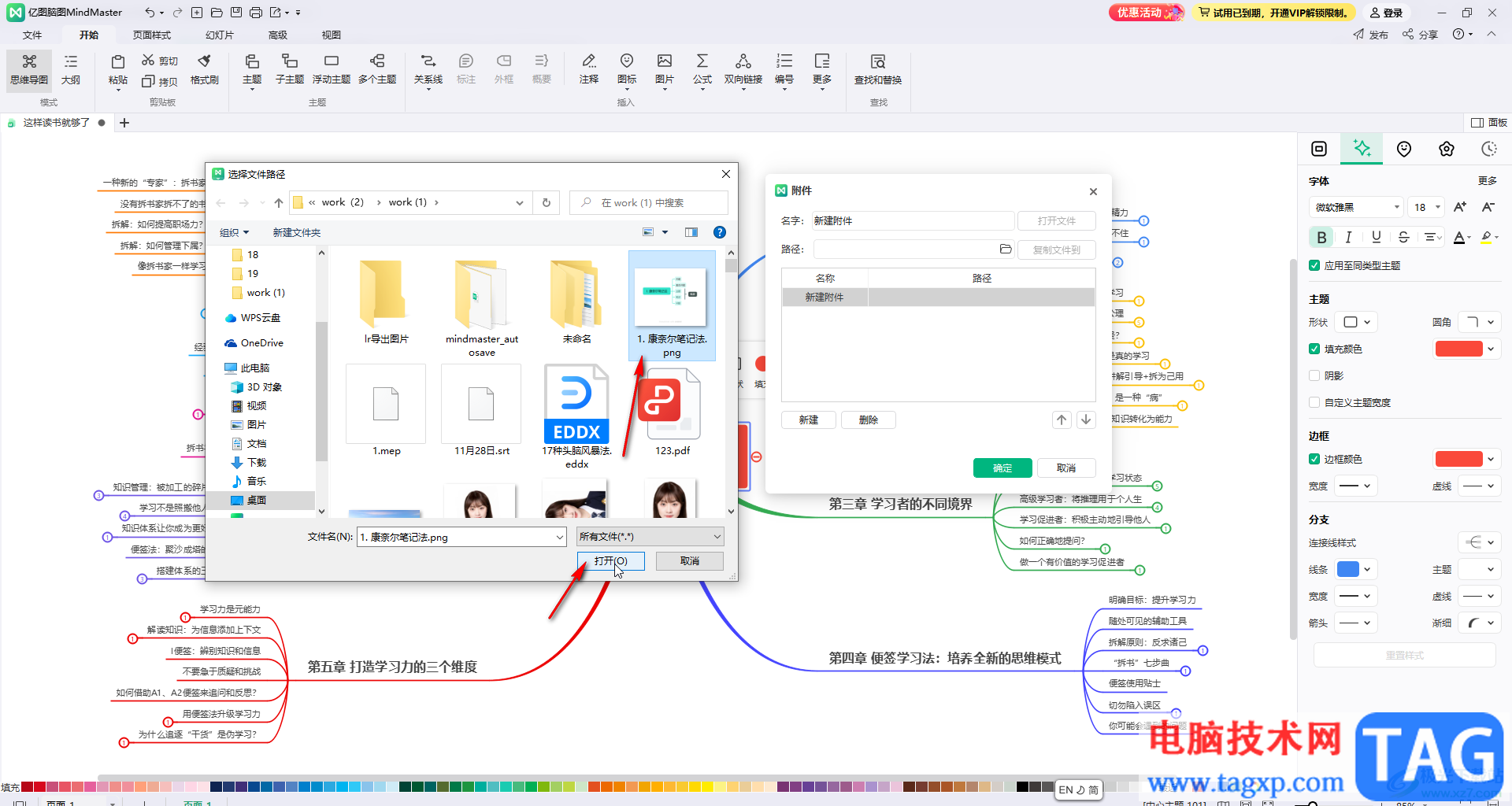Click 取消 in the file dialog
The width and height of the screenshot is (1512, 806).
pos(690,560)
